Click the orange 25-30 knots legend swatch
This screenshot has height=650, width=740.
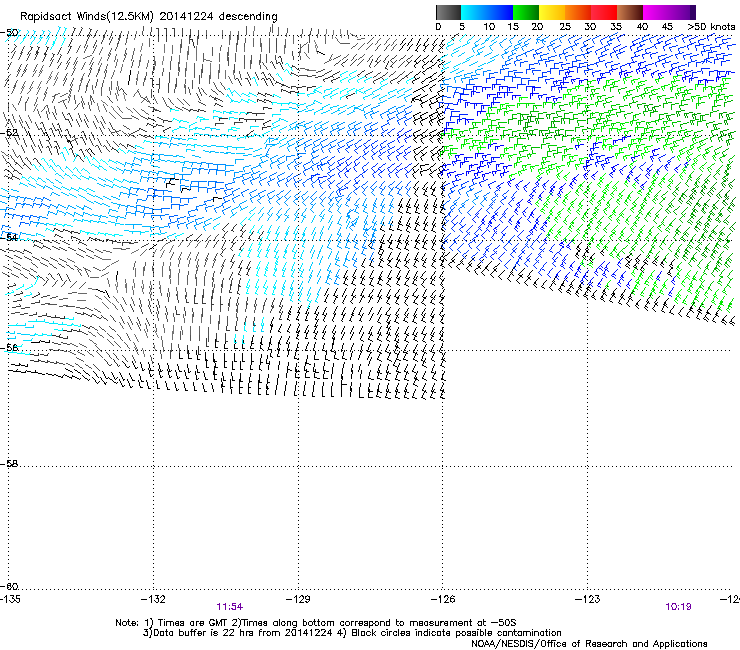click(578, 12)
